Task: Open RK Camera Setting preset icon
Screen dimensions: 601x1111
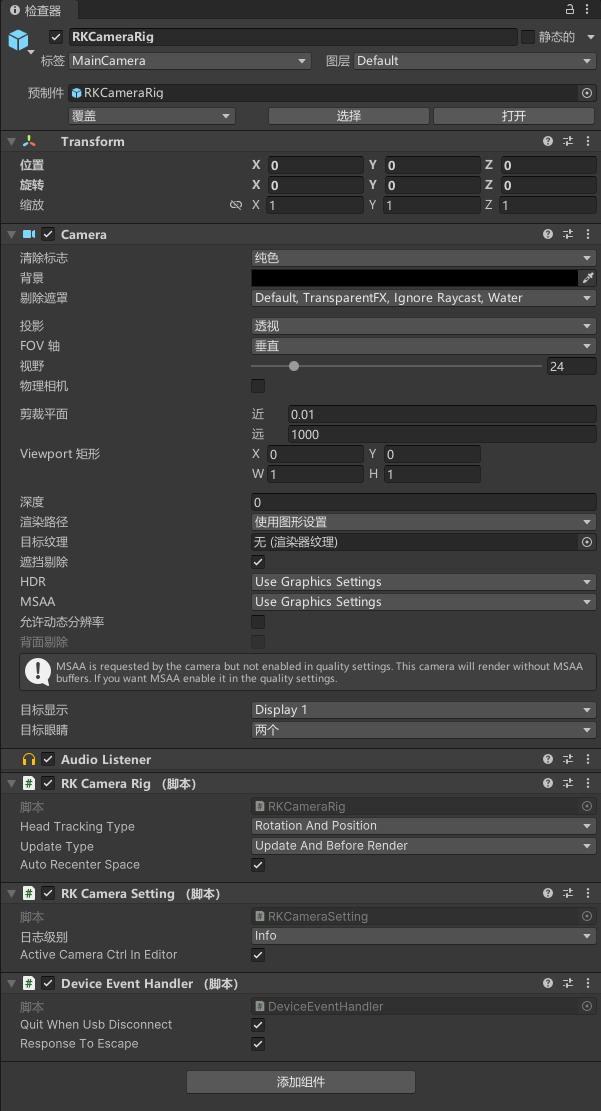Action: (568, 893)
